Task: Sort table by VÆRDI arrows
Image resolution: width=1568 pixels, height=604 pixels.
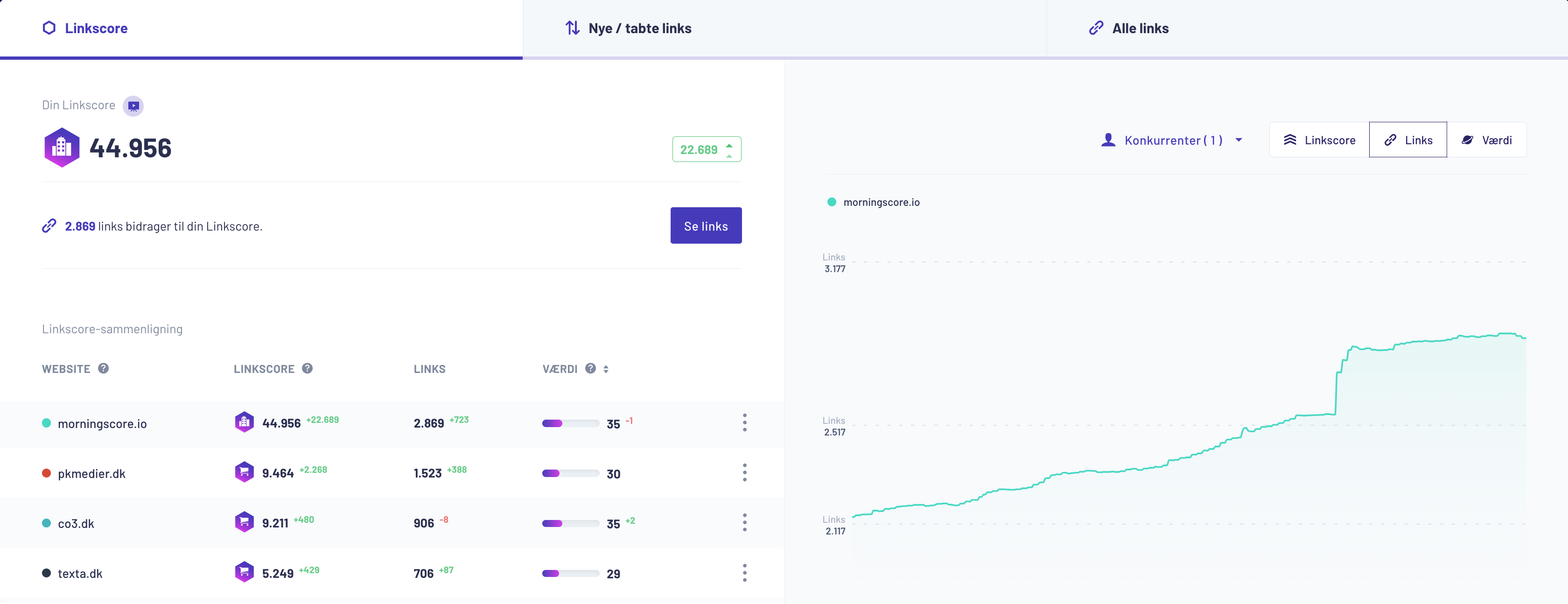Action: click(x=606, y=369)
